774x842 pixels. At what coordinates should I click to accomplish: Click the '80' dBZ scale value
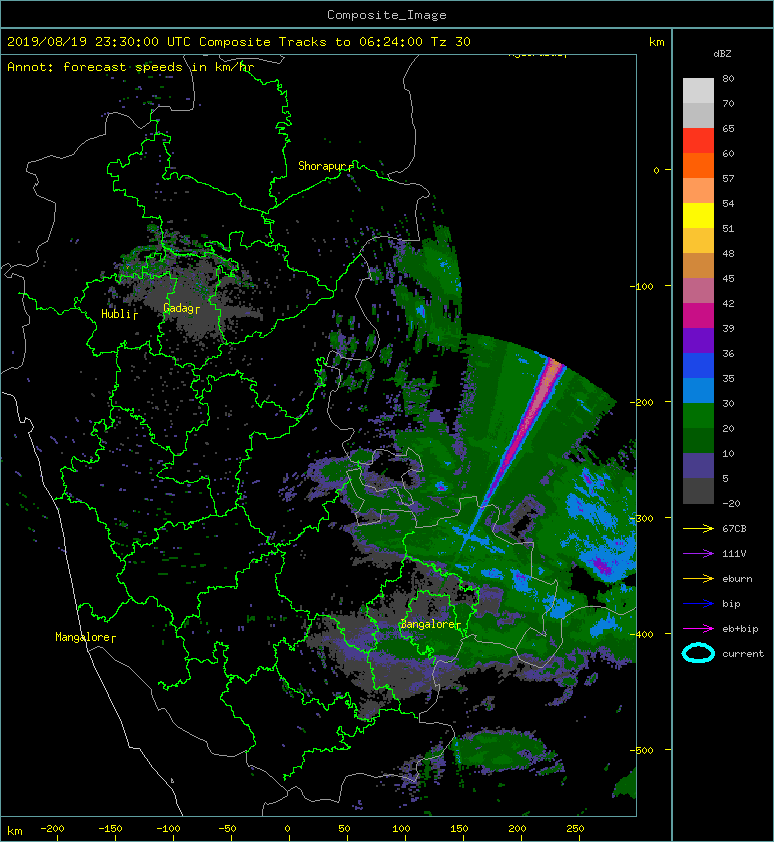[x=728, y=78]
